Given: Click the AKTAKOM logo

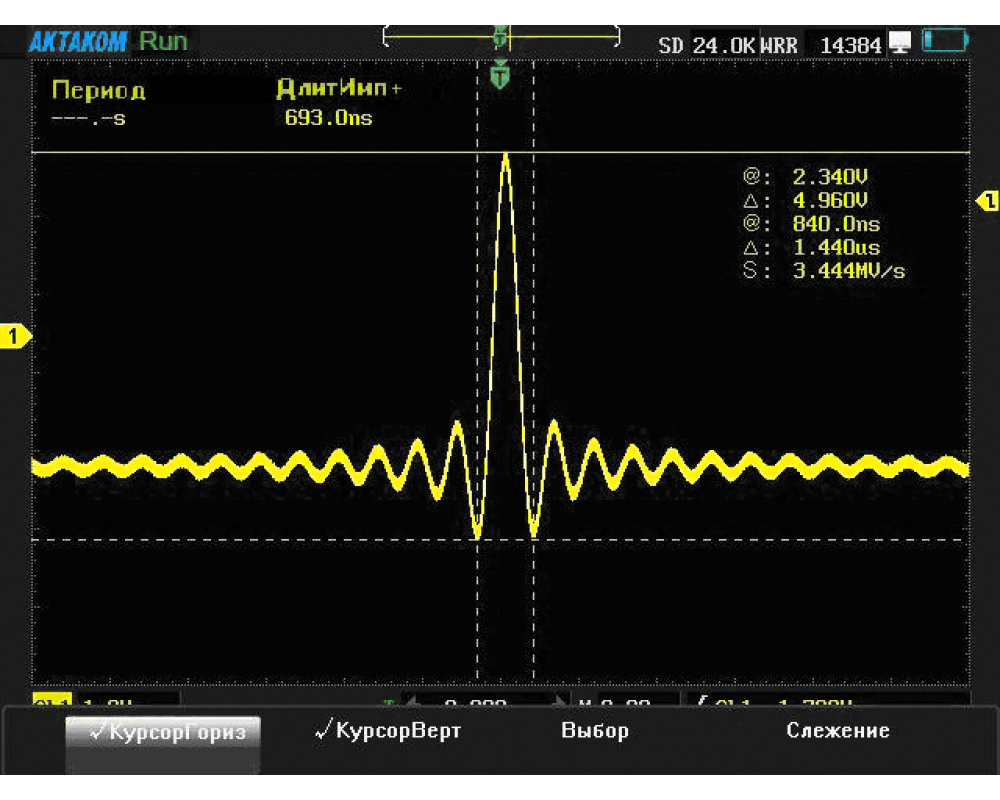Looking at the screenshot, I should (x=78, y=42).
